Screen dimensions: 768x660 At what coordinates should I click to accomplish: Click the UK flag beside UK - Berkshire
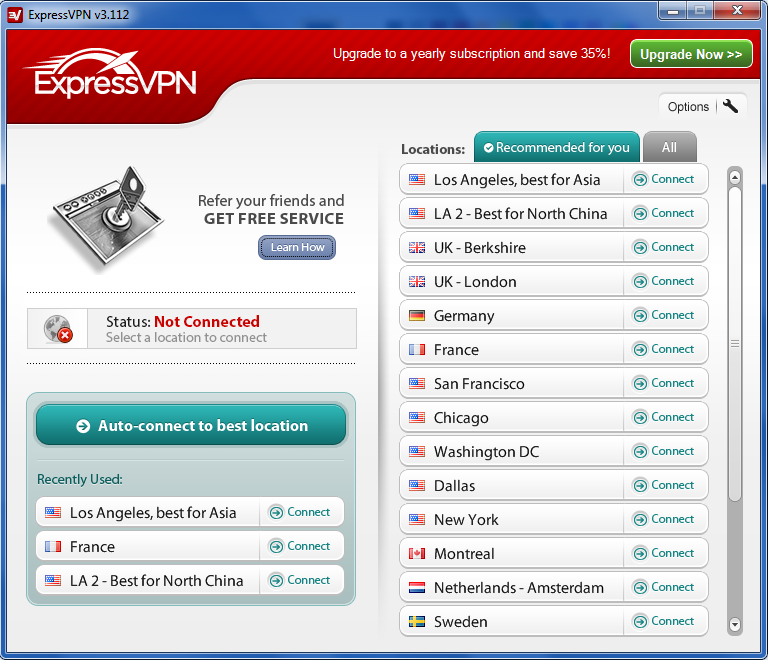(417, 248)
